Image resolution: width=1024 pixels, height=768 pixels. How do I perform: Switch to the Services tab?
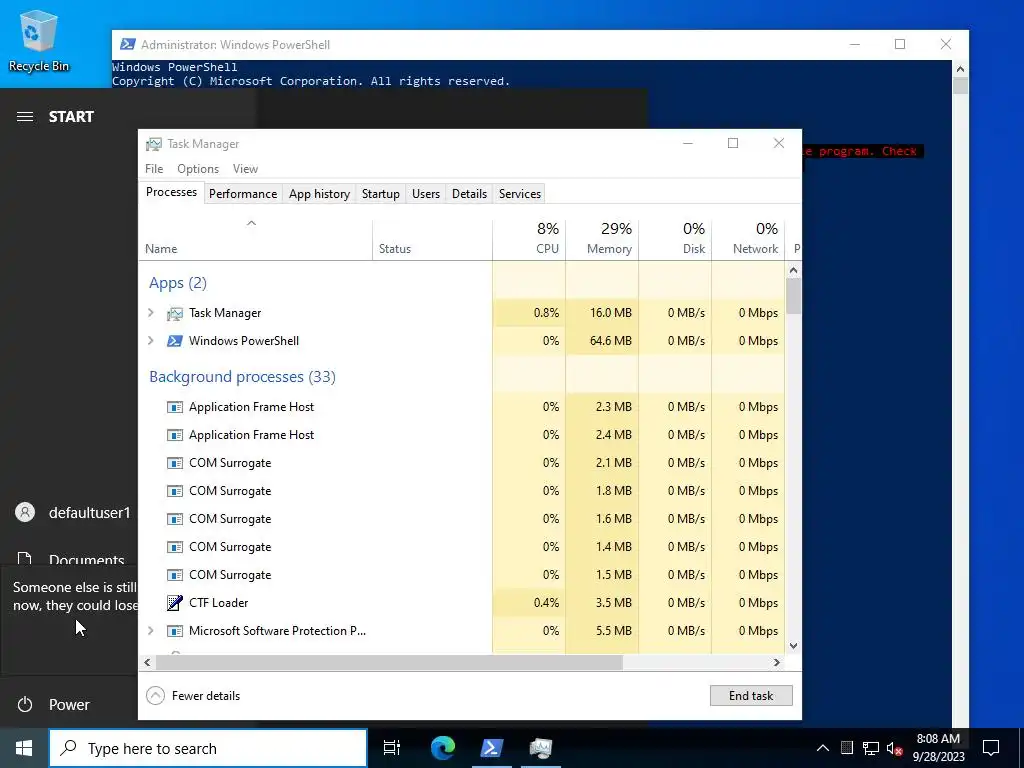pos(520,194)
